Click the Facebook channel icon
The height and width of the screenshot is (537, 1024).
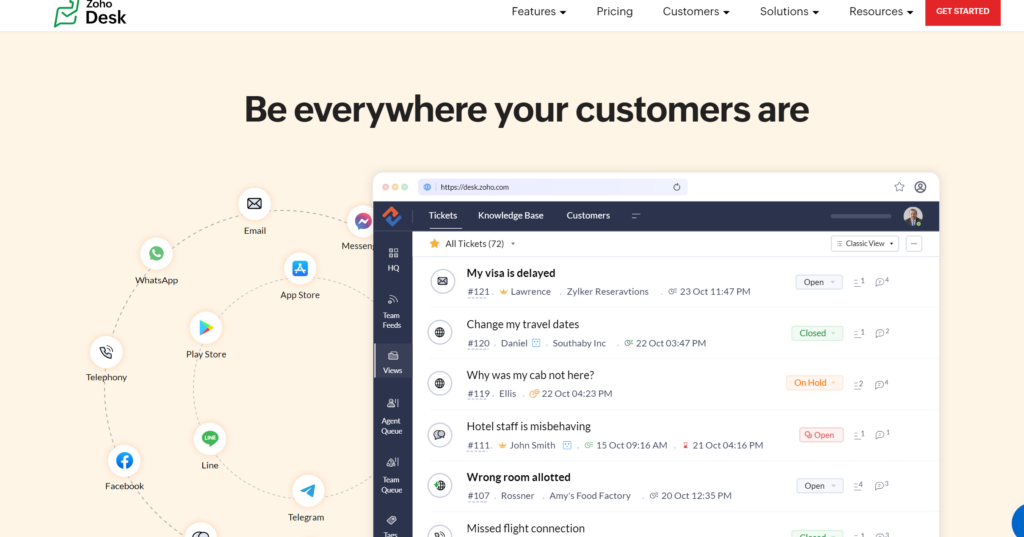tap(124, 461)
